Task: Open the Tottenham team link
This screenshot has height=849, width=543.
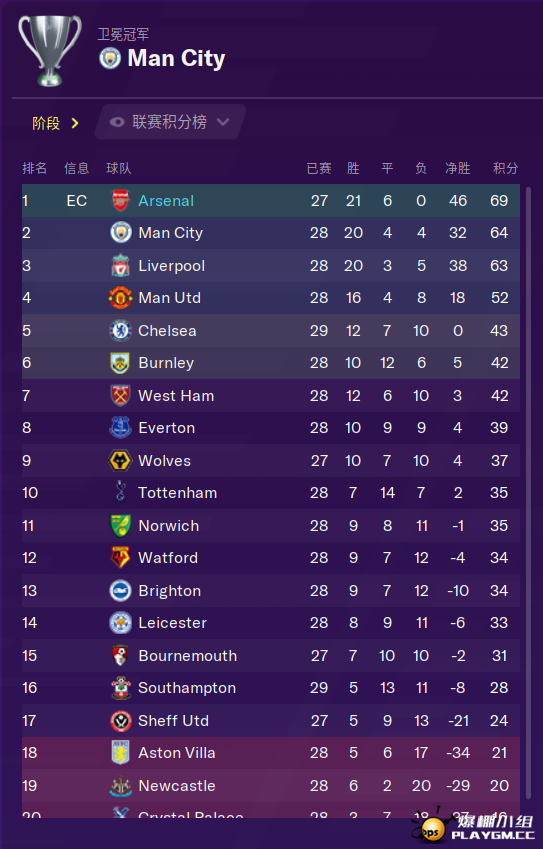Action: coord(178,493)
